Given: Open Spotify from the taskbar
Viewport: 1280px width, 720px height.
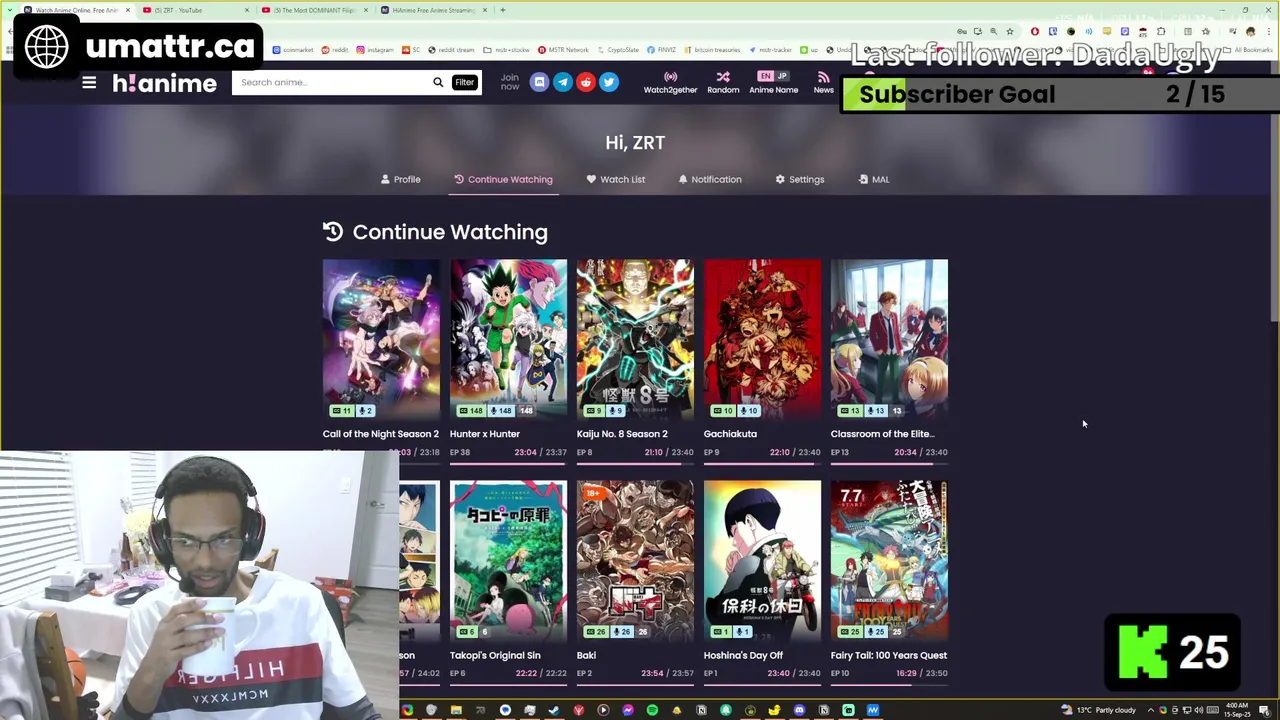Looking at the screenshot, I should tap(652, 710).
